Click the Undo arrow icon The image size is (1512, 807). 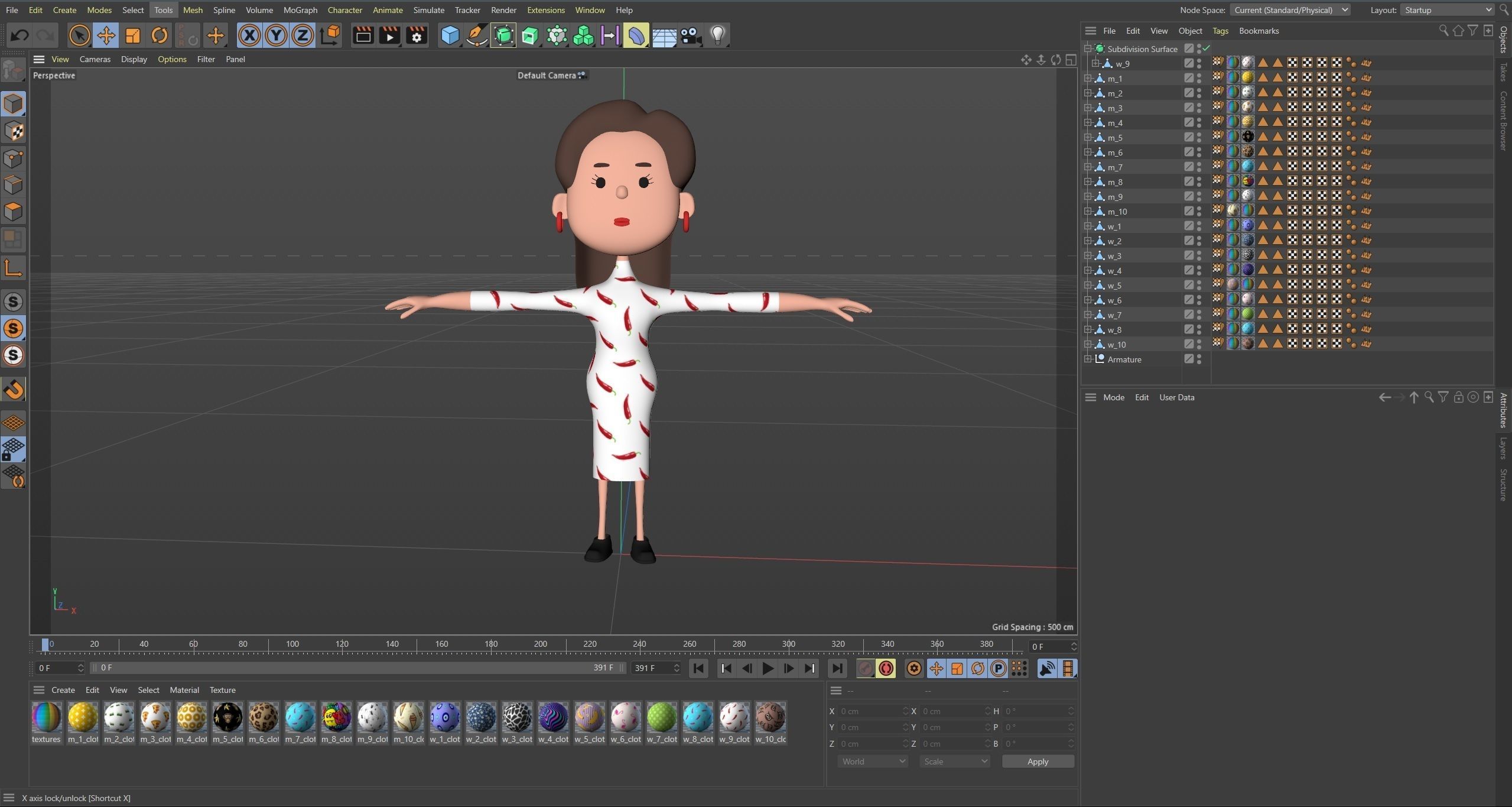pos(19,35)
